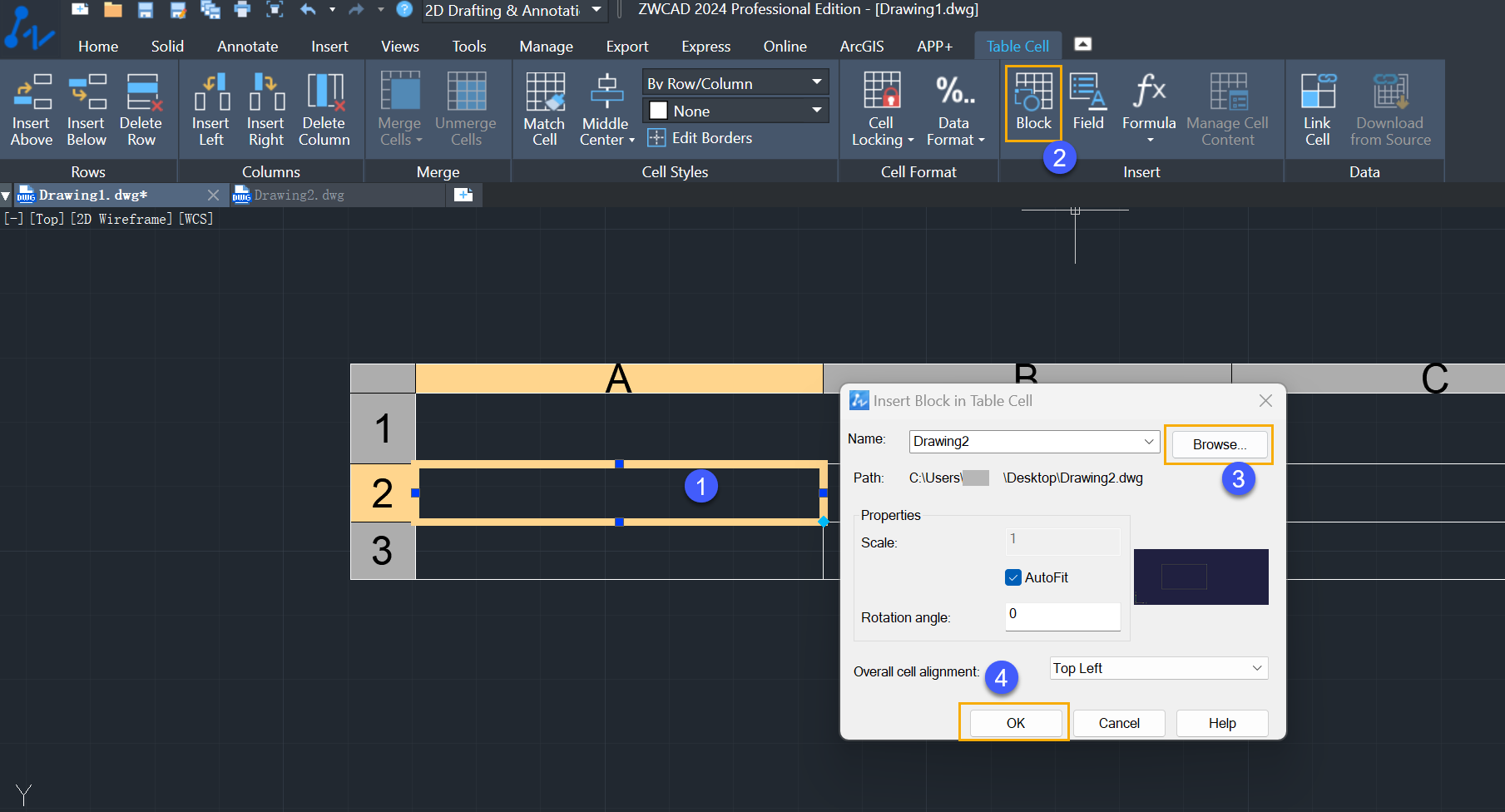Select column header A in the table

click(x=619, y=378)
